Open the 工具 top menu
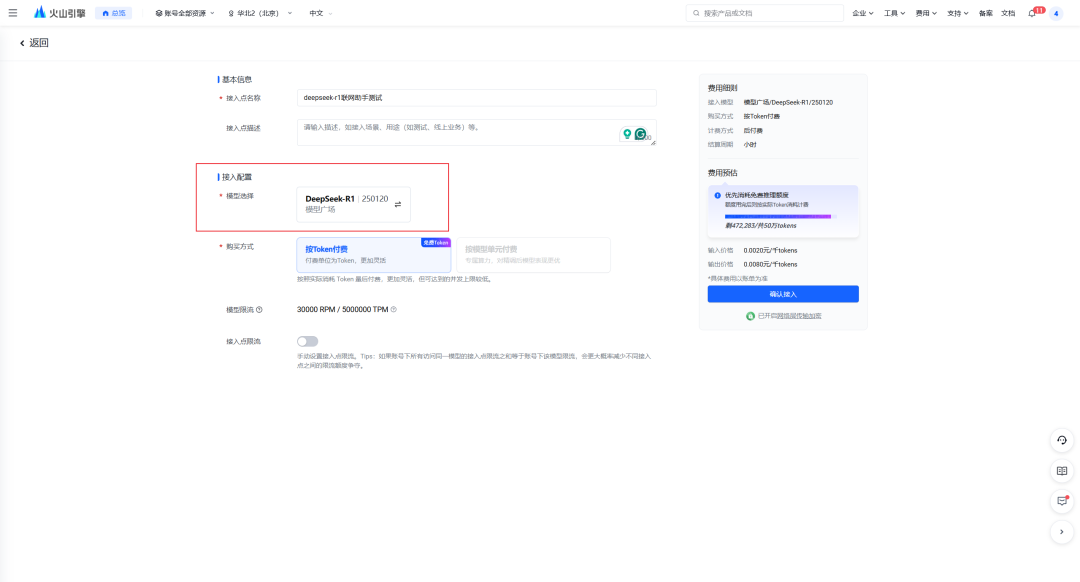 pos(894,13)
